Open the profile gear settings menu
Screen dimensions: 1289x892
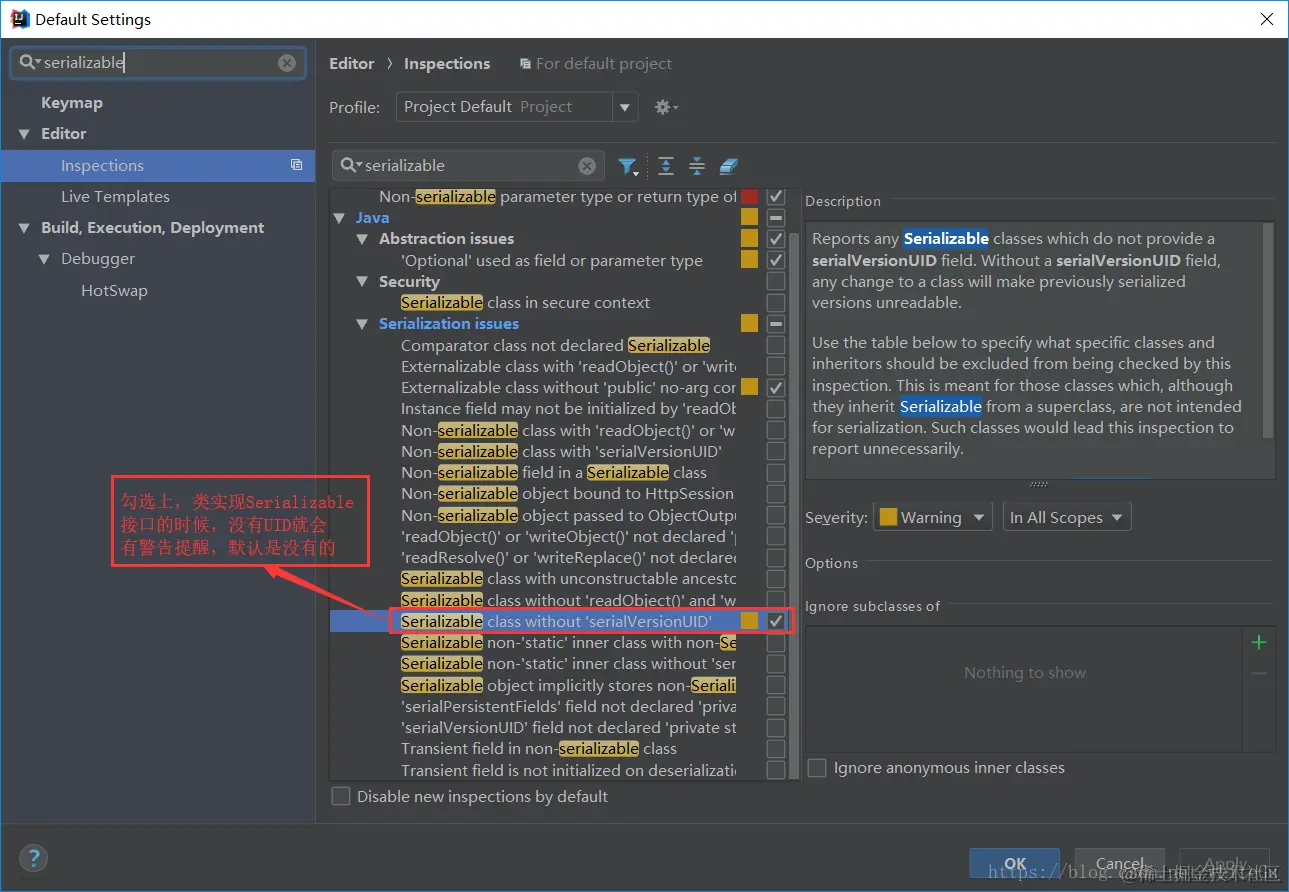pos(666,107)
